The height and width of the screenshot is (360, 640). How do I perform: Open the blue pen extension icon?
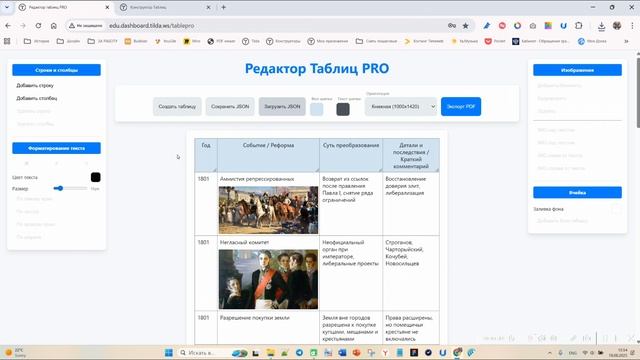487,26
